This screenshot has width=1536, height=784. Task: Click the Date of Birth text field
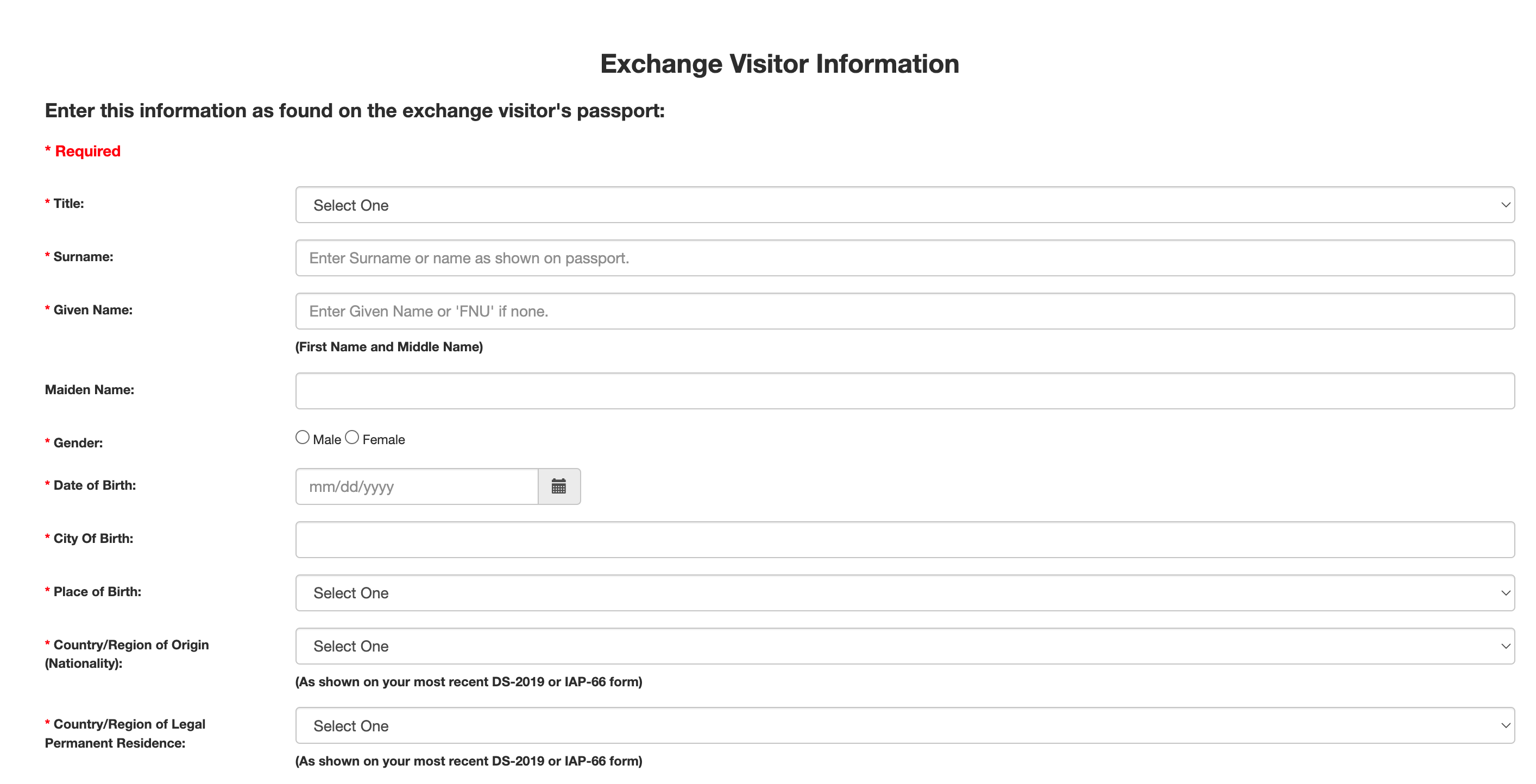point(417,486)
